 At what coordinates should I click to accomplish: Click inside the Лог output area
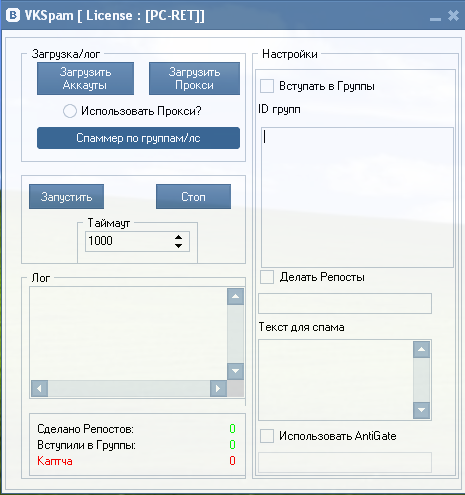coord(129,334)
